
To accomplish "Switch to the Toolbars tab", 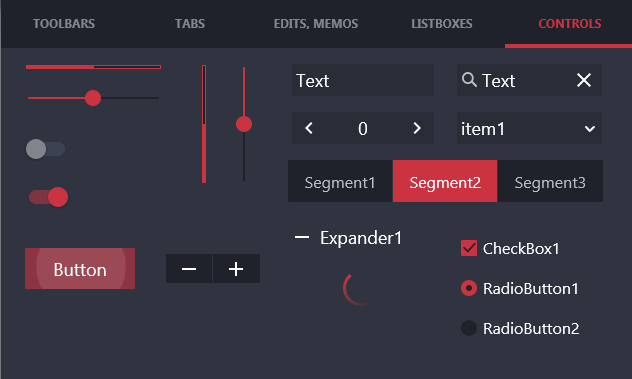I will 64,24.
